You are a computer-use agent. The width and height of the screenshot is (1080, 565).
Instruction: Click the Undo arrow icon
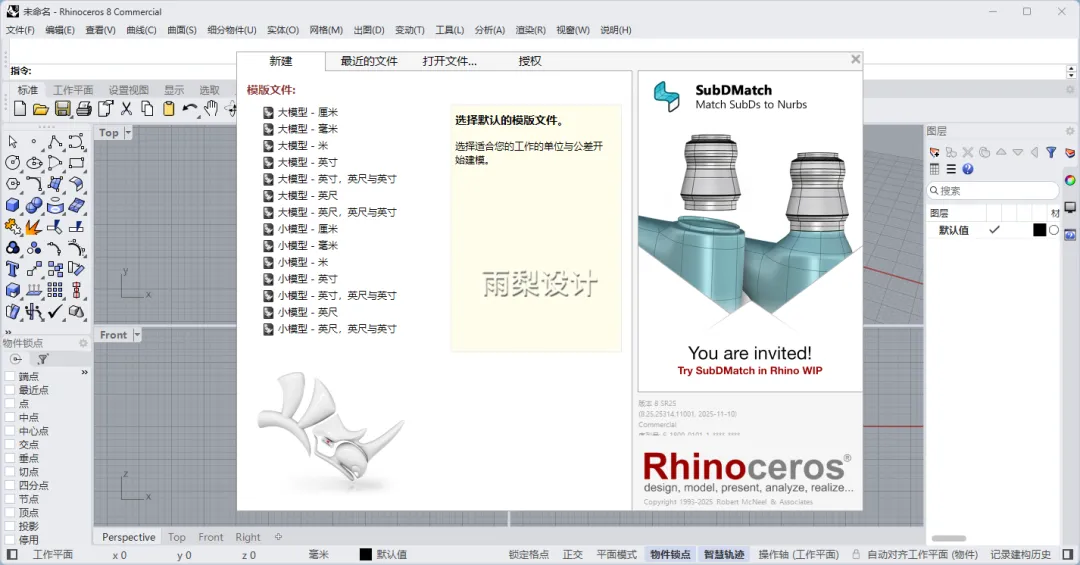tap(189, 108)
